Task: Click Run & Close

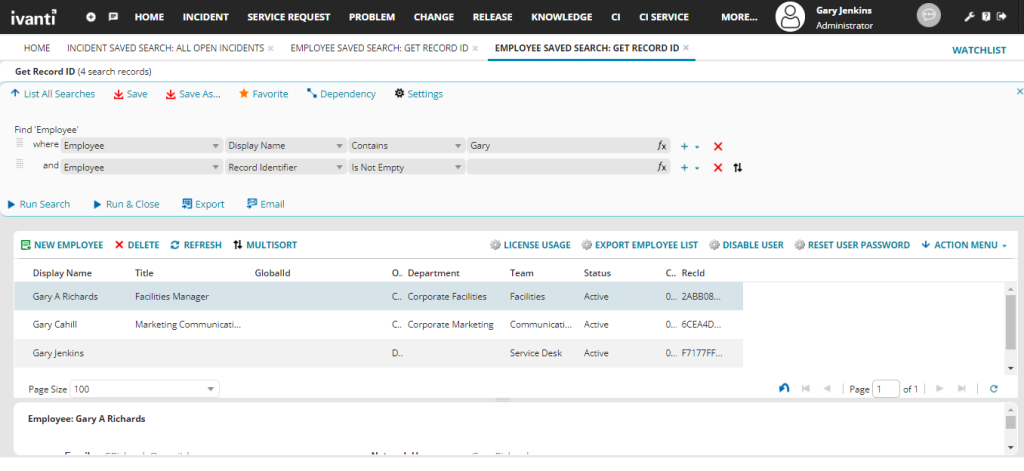Action: (127, 204)
